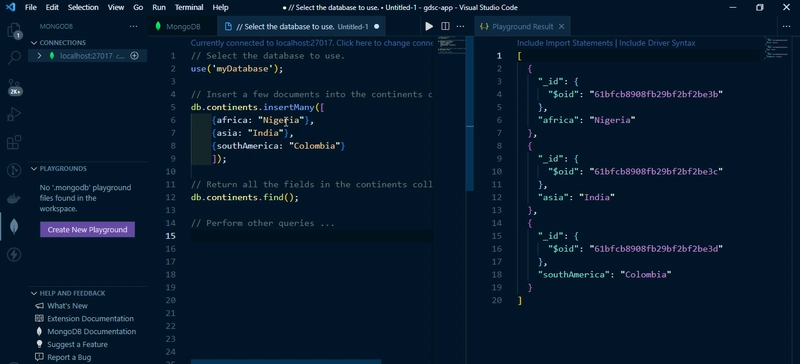Click "southAmerica": "Colombia" in result
The width and height of the screenshot is (800, 364).
tap(605, 275)
